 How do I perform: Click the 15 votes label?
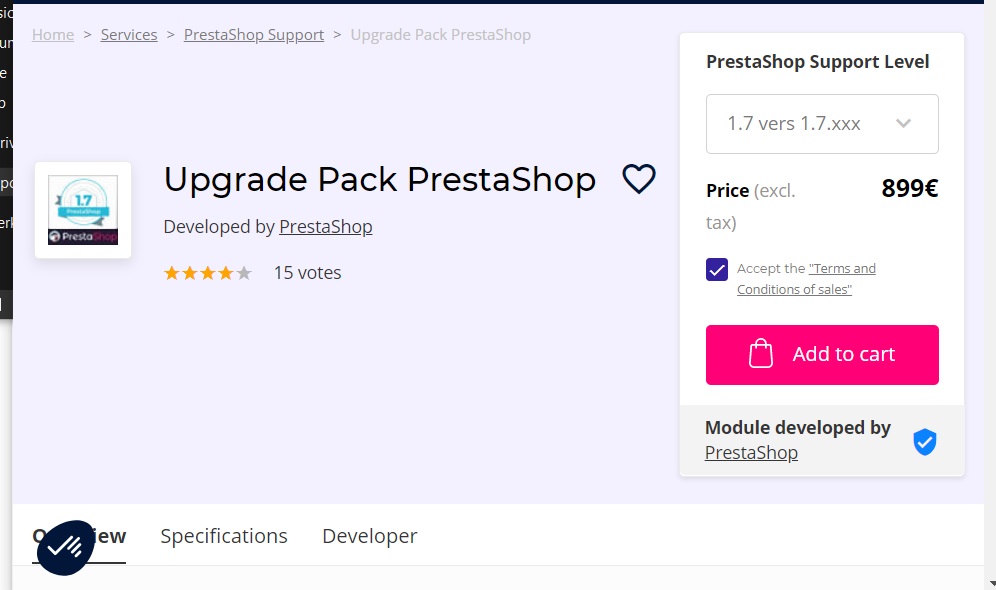[x=307, y=272]
